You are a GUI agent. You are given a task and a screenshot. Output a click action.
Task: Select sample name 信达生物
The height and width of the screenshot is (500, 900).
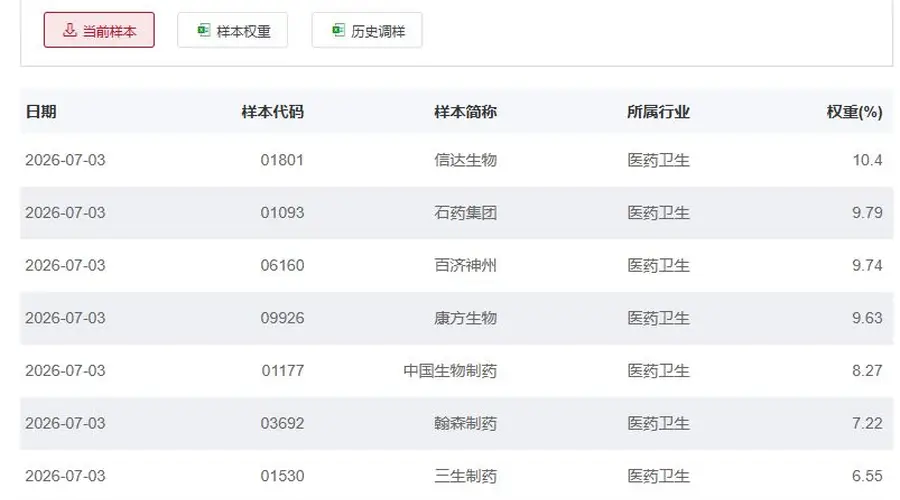(465, 160)
